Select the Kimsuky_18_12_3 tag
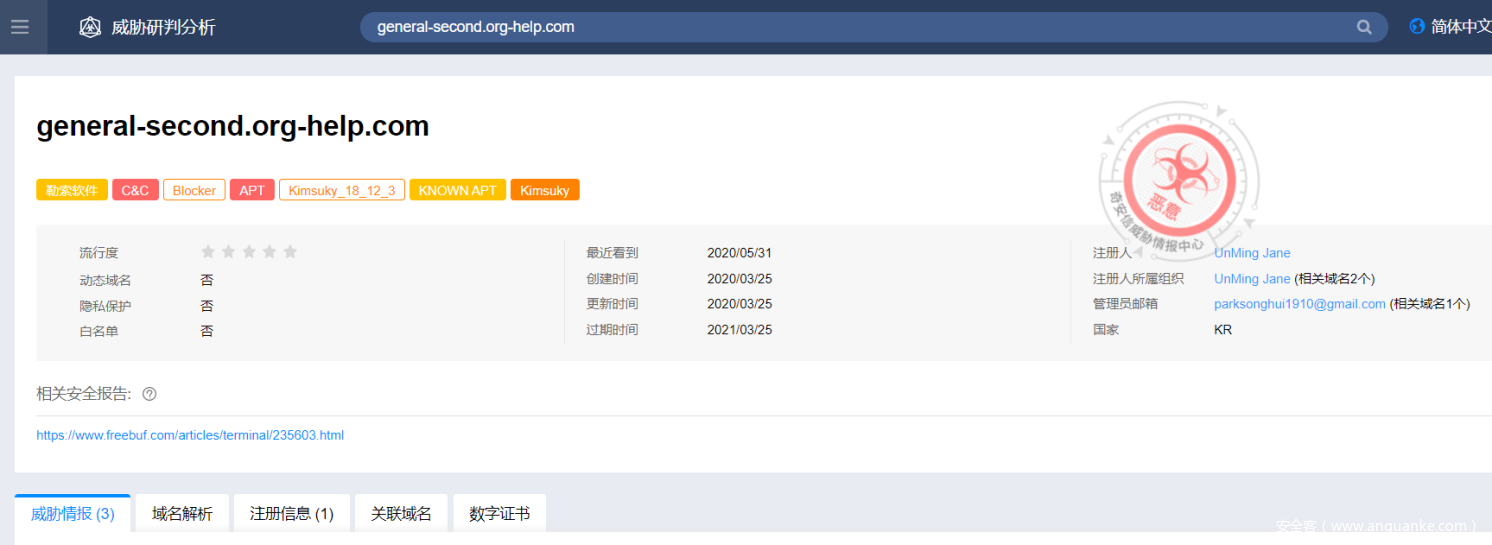 pyautogui.click(x=342, y=190)
